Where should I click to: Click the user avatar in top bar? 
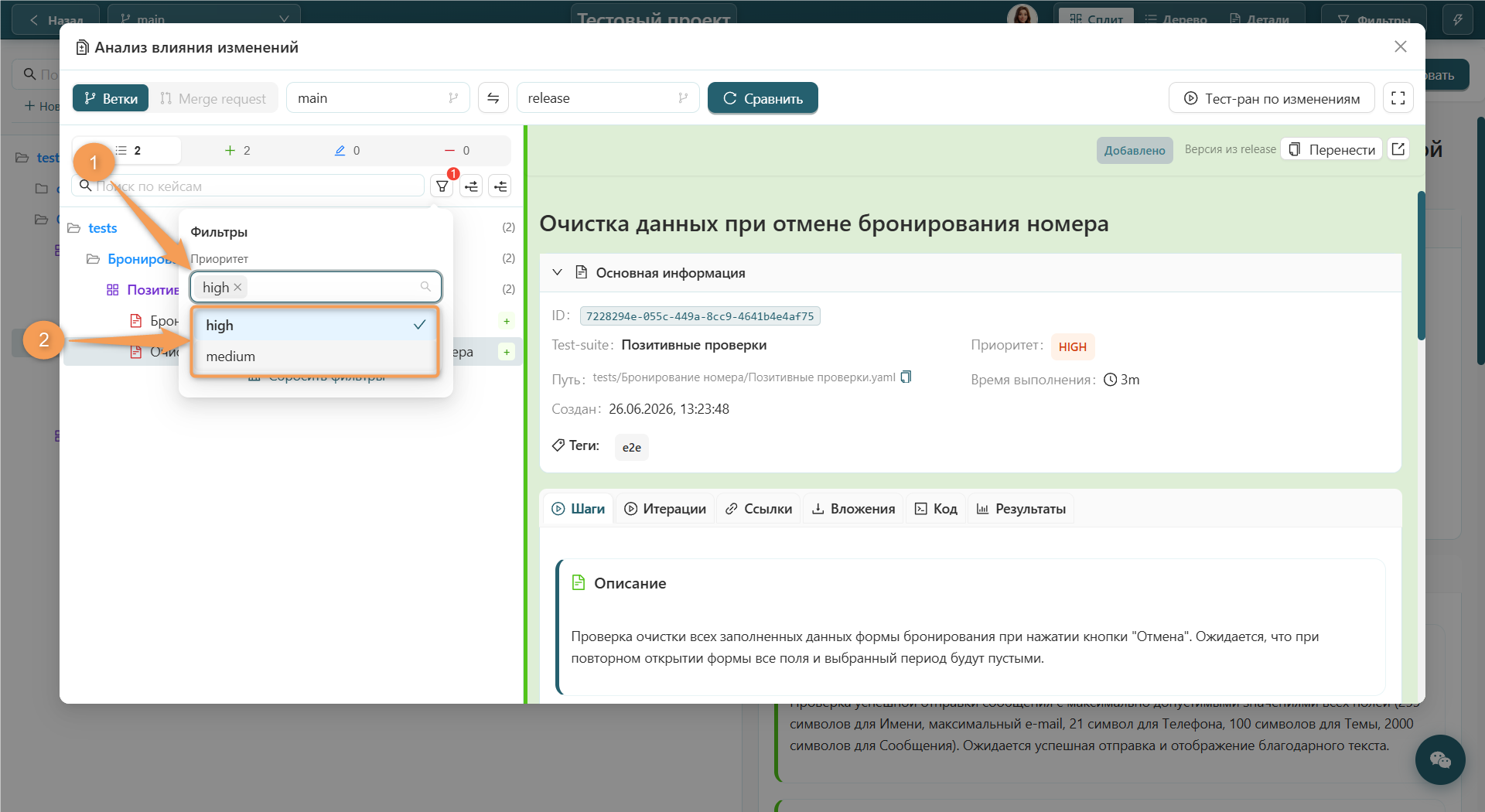click(x=1022, y=15)
